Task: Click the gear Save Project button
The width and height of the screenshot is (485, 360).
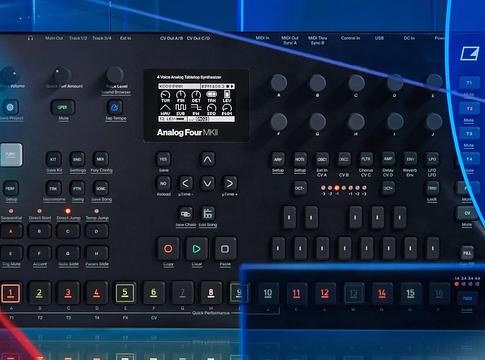Action: coord(10,107)
